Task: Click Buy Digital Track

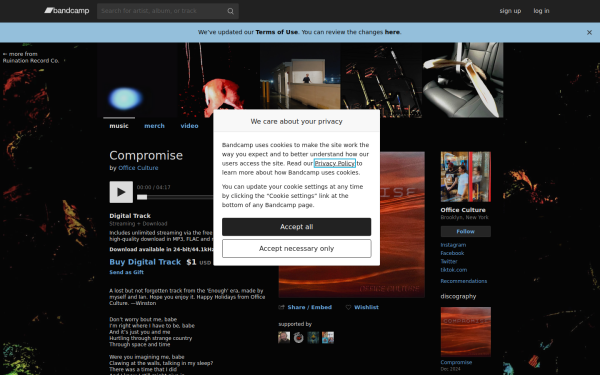Action: click(145, 262)
